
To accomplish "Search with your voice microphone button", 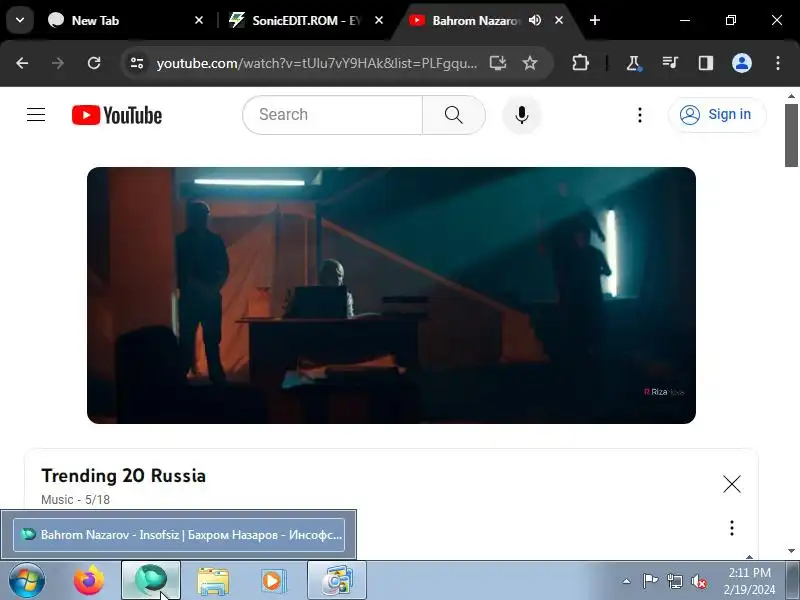I will (521, 115).
